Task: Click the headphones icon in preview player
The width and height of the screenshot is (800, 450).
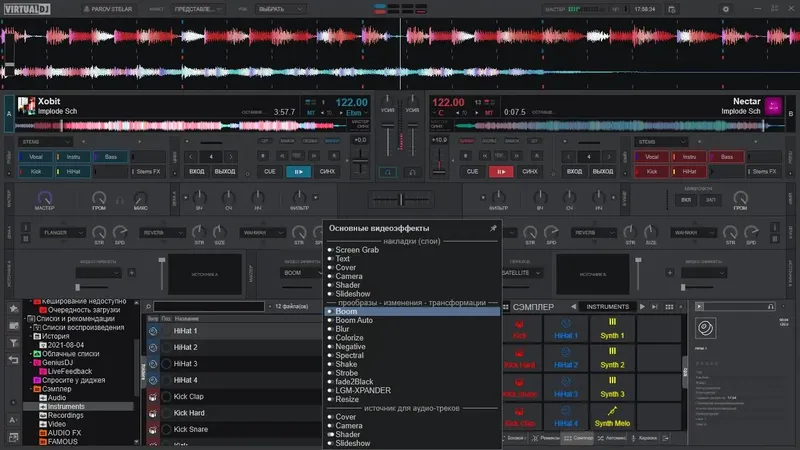Action: point(770,306)
